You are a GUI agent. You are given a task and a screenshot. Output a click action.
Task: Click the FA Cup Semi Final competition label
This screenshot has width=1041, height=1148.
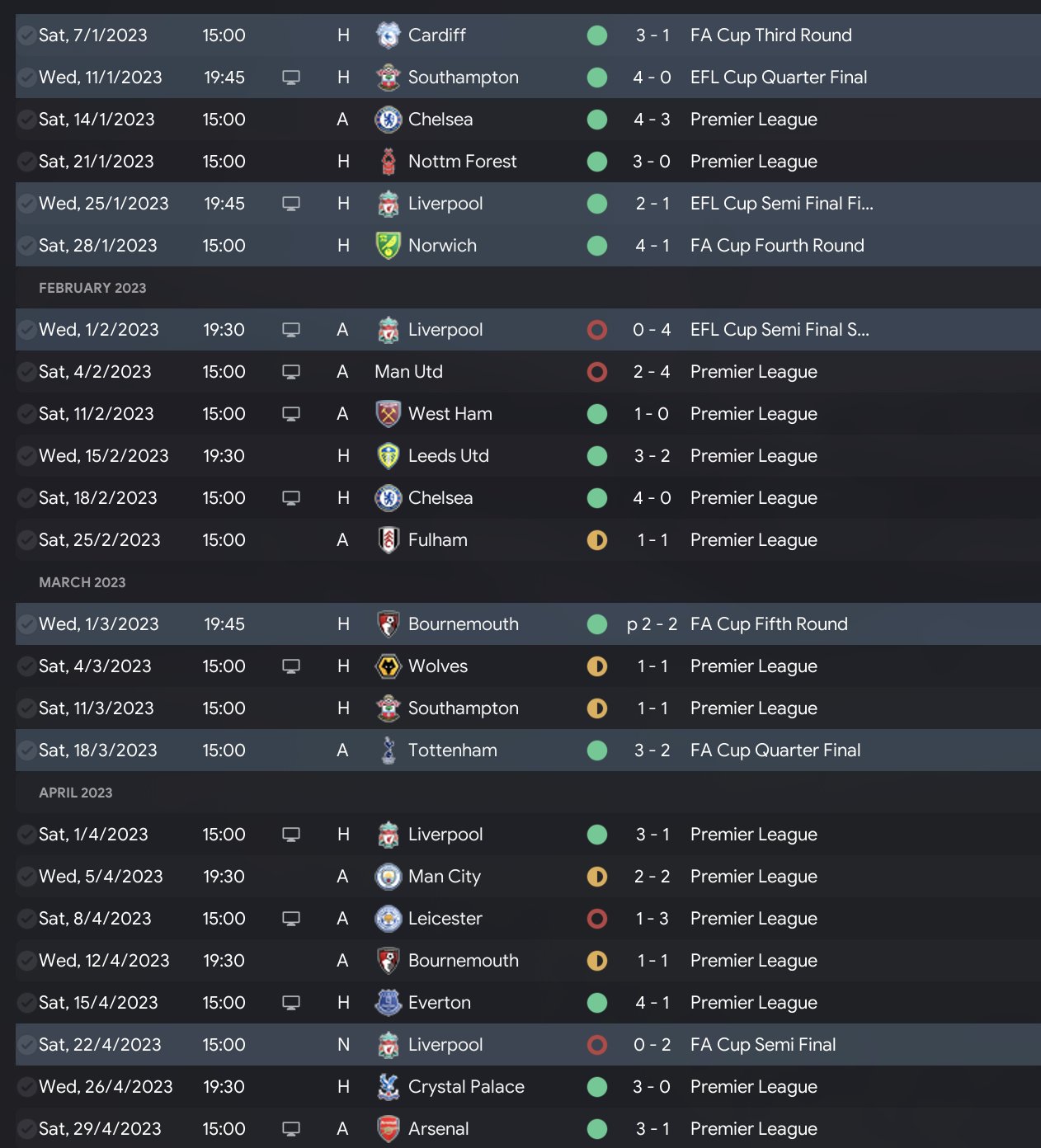[763, 1045]
